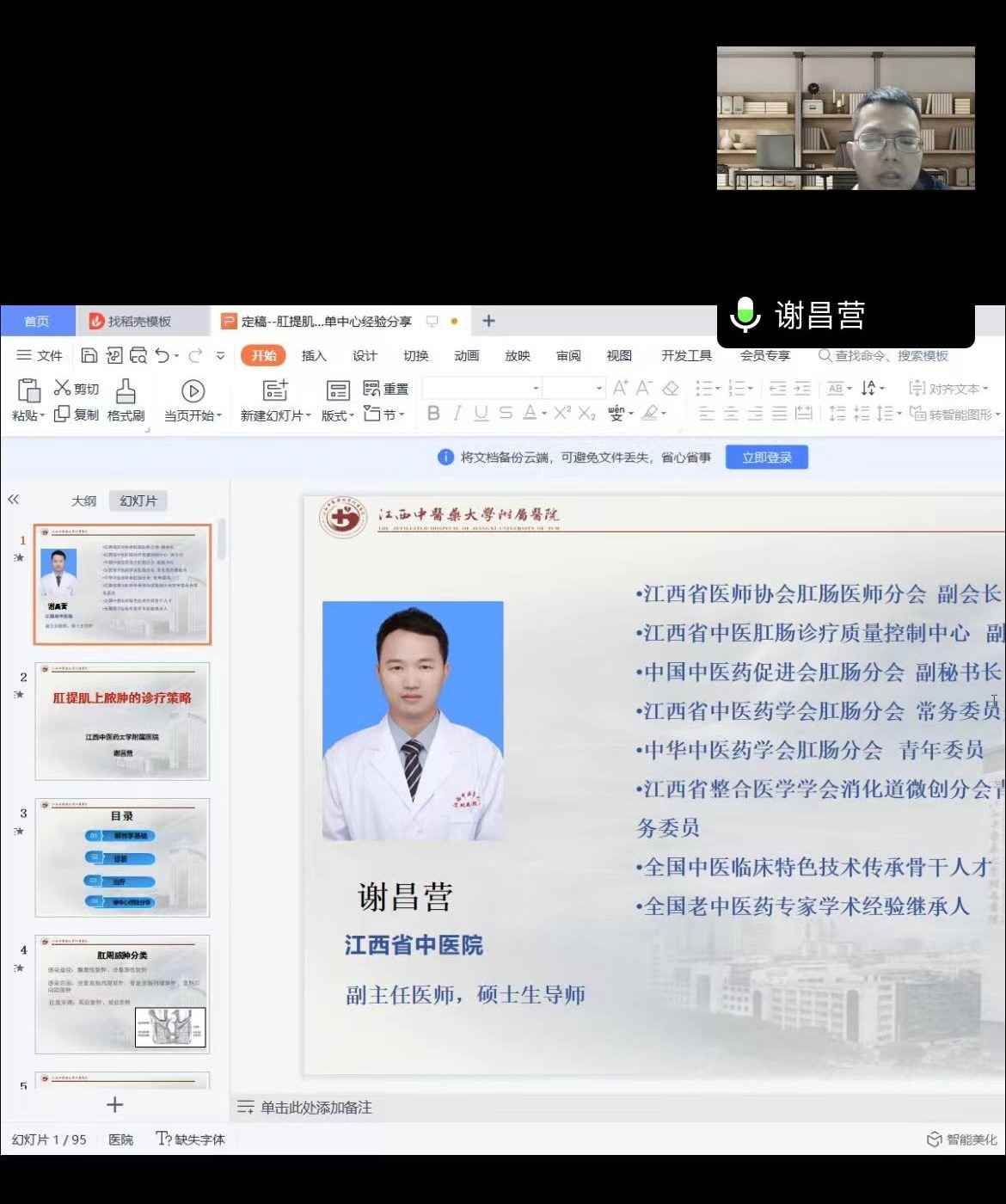Click the add slide plus icon below thumbnails
Screen dimensions: 1006x1204
coord(114,1105)
